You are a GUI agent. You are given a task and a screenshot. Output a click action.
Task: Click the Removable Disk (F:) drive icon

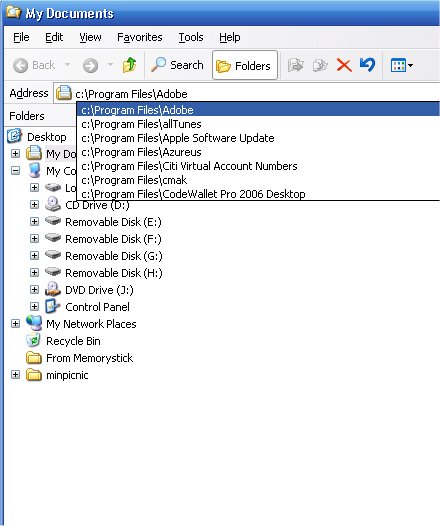click(53, 238)
